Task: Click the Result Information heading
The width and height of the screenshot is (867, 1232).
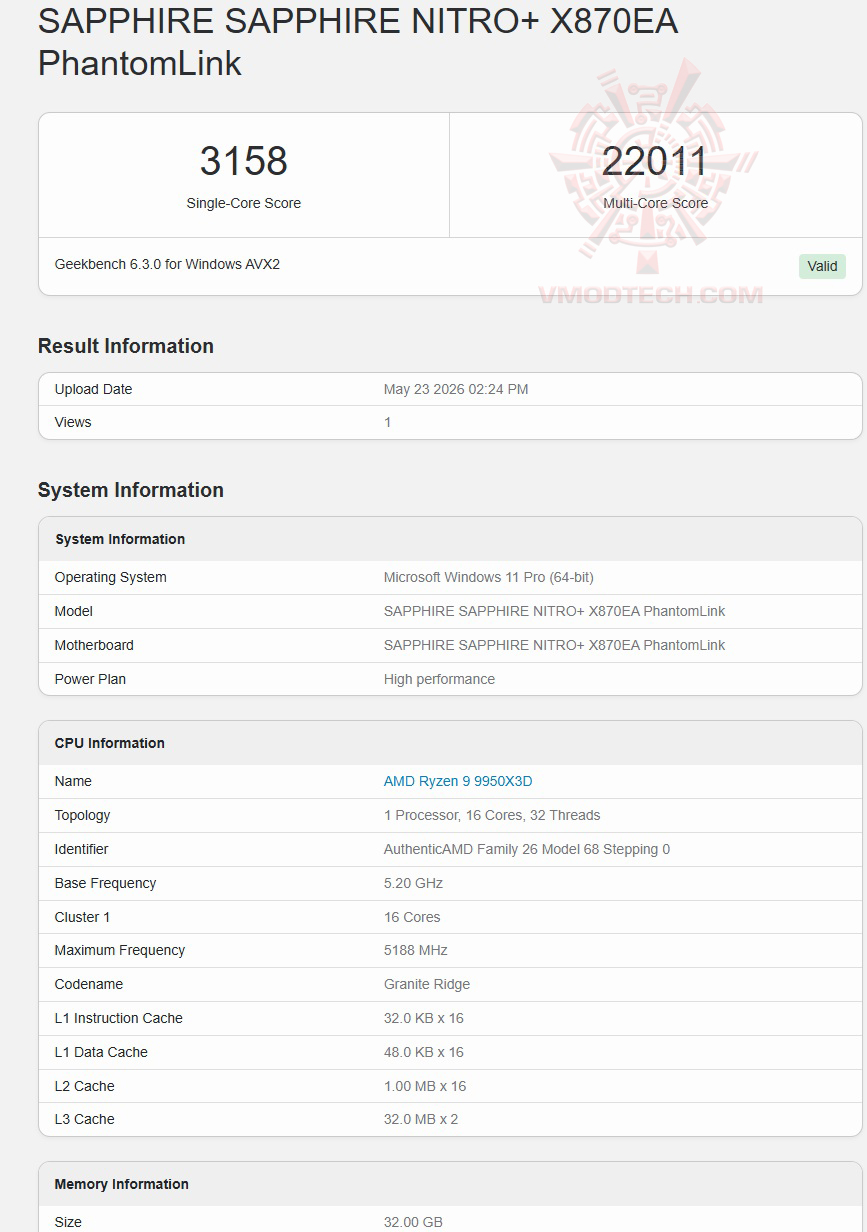Action: pos(126,346)
